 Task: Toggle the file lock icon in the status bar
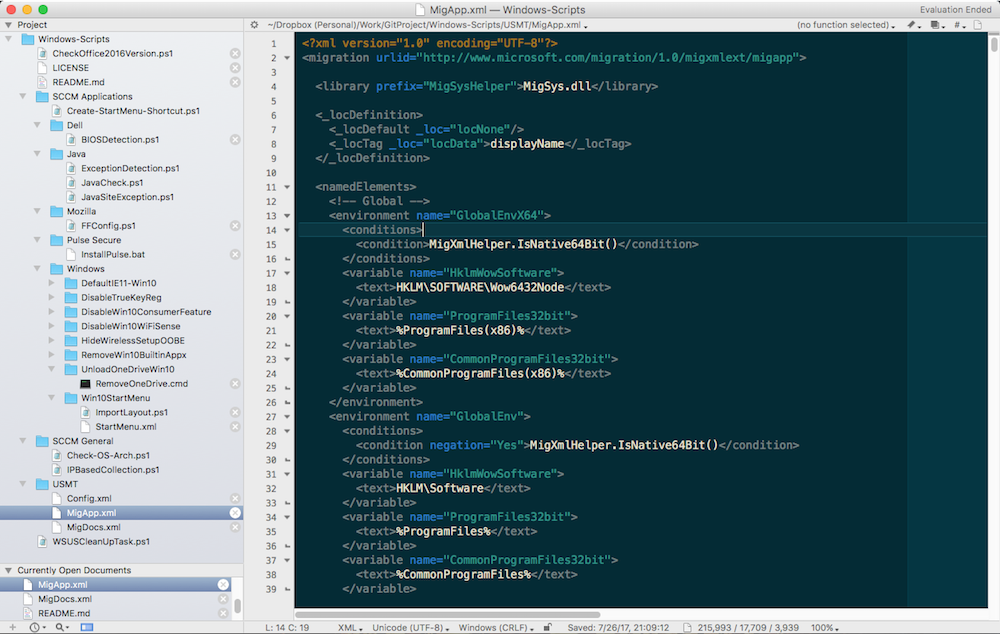point(547,627)
